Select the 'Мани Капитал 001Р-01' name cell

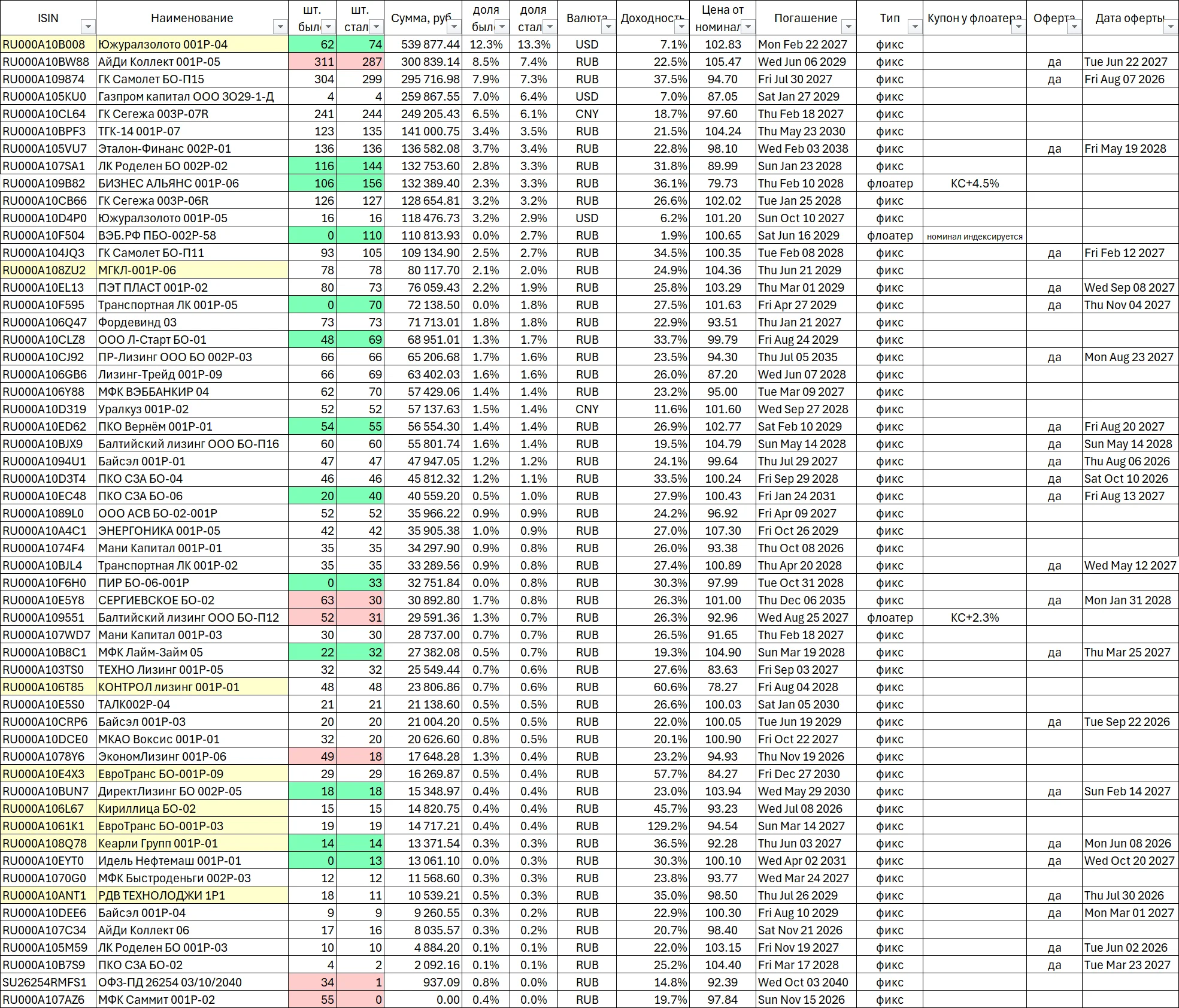pyautogui.click(x=192, y=548)
